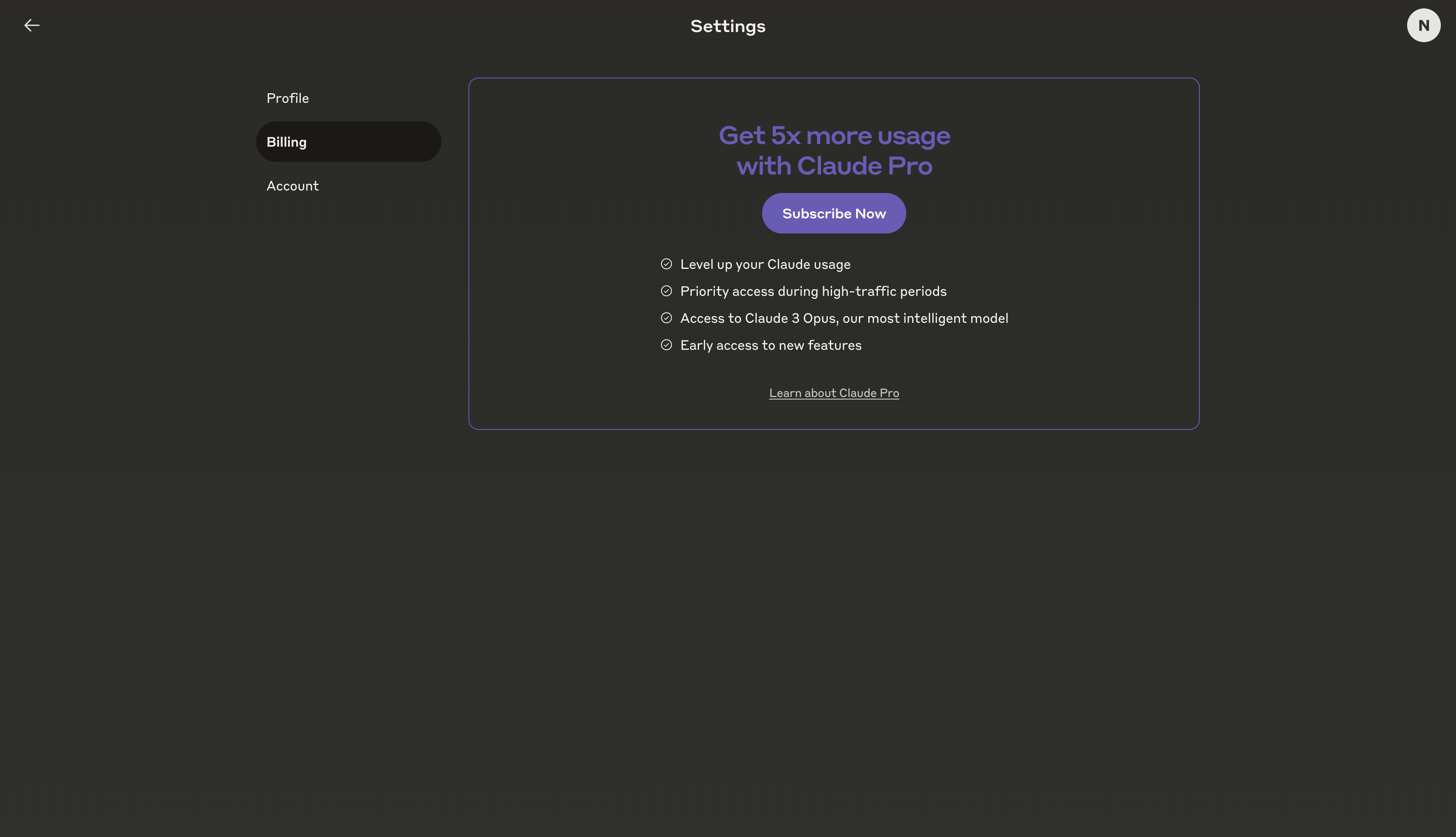This screenshot has width=1456, height=837.
Task: Switch to the Profile settings section
Action: point(288,98)
